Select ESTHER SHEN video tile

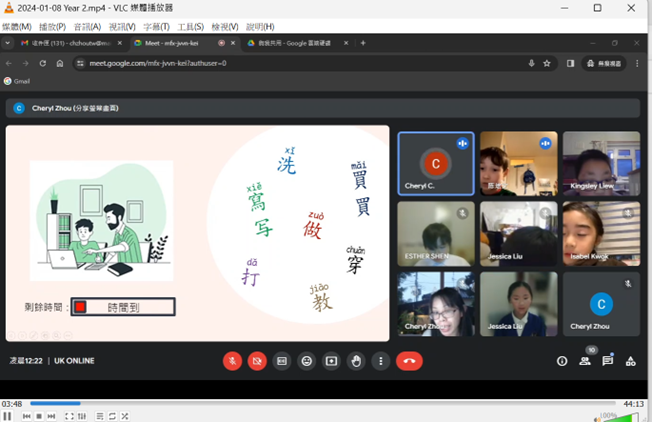pos(436,234)
